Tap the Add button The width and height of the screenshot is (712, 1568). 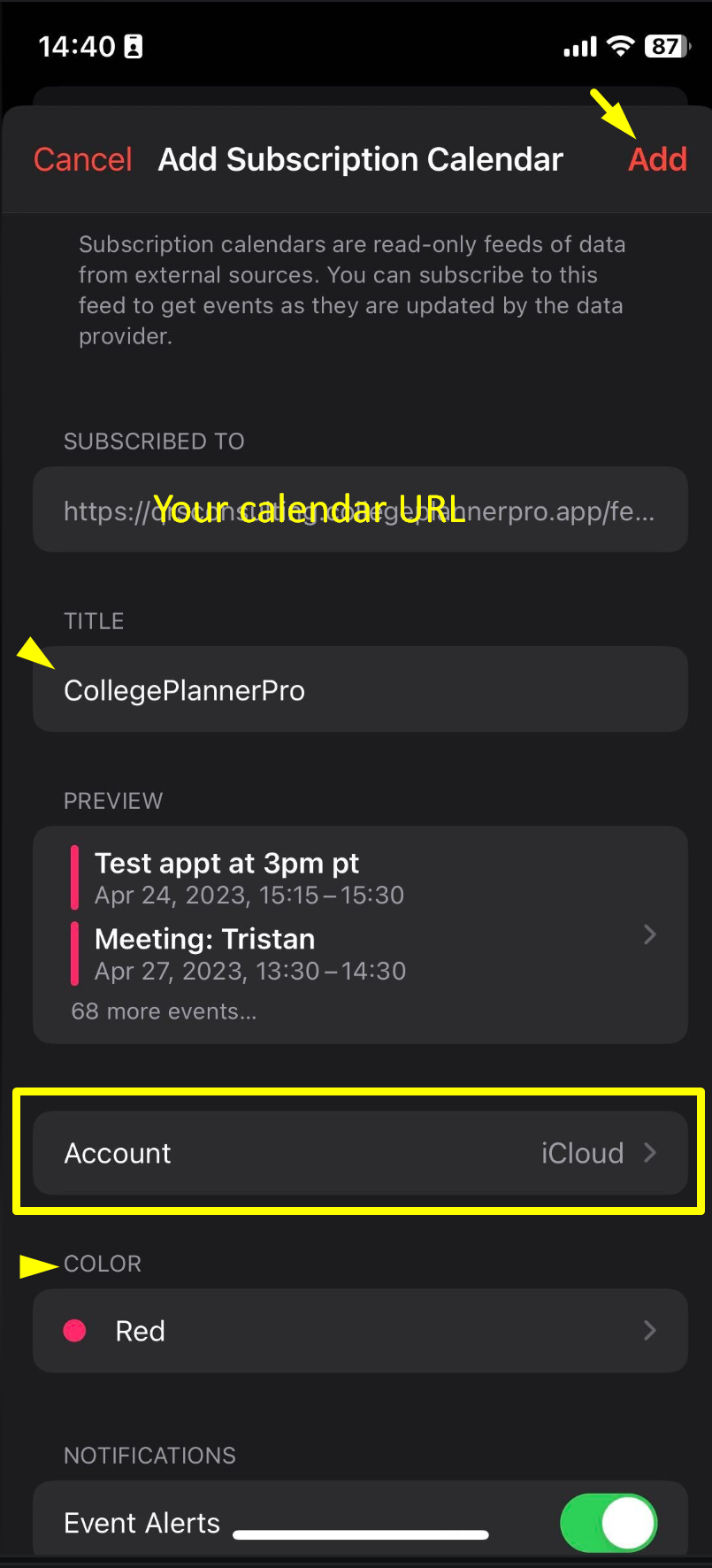click(x=657, y=159)
